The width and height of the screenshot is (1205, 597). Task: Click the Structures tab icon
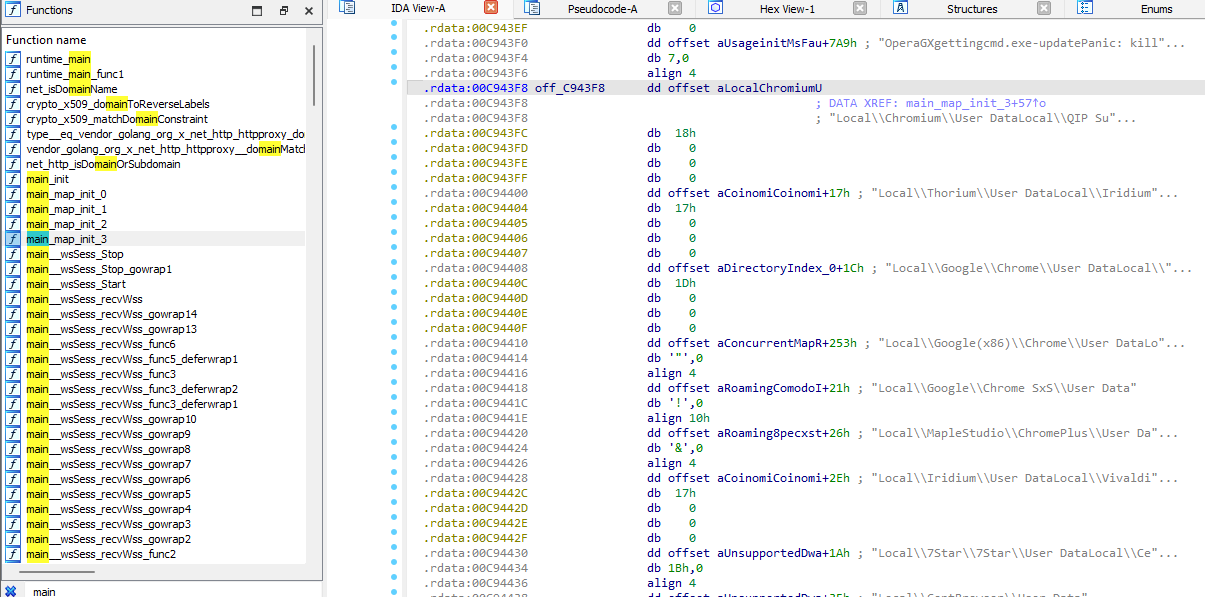(900, 8)
